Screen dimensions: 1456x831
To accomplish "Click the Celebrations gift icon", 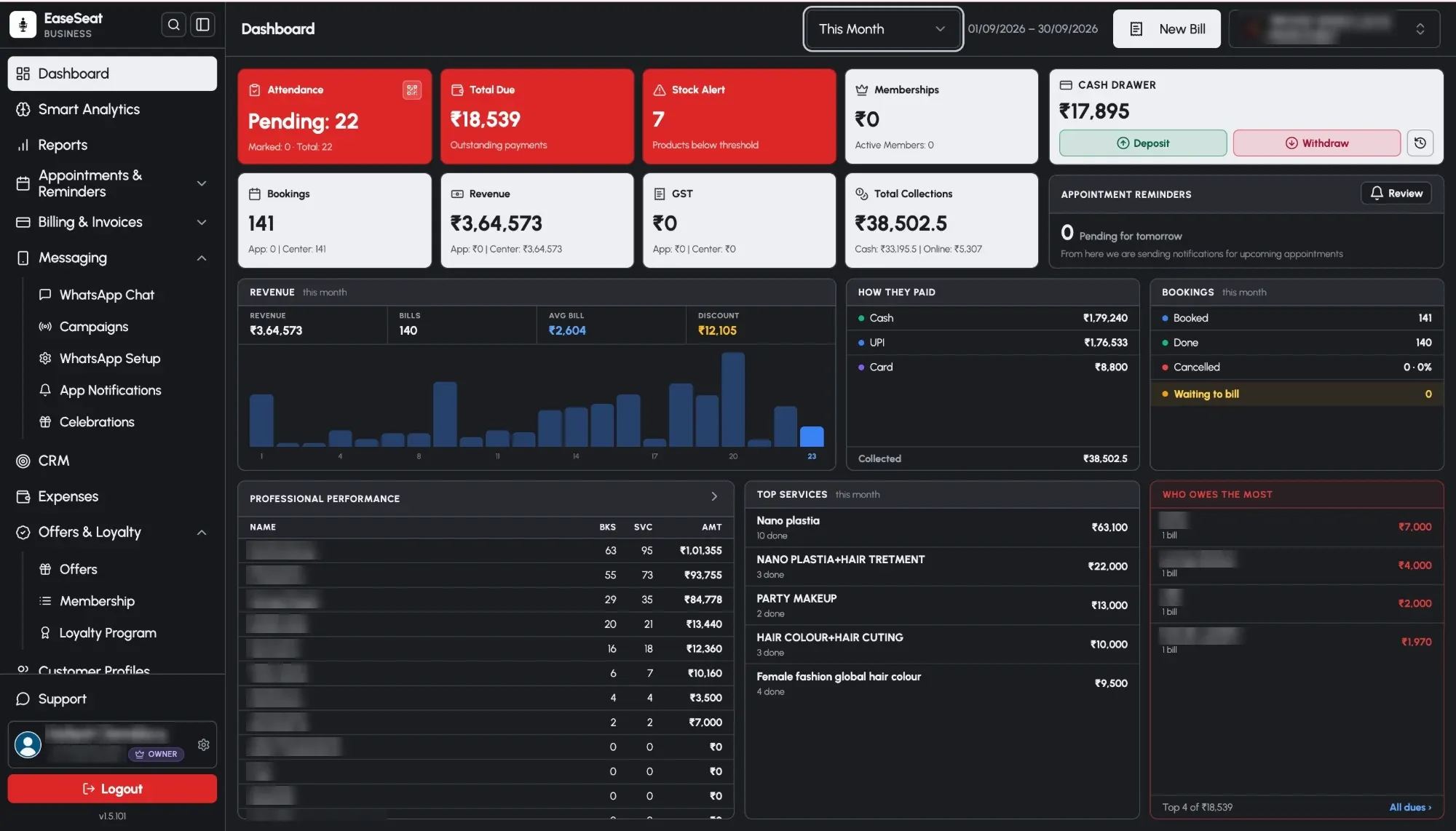I will pyautogui.click(x=45, y=422).
